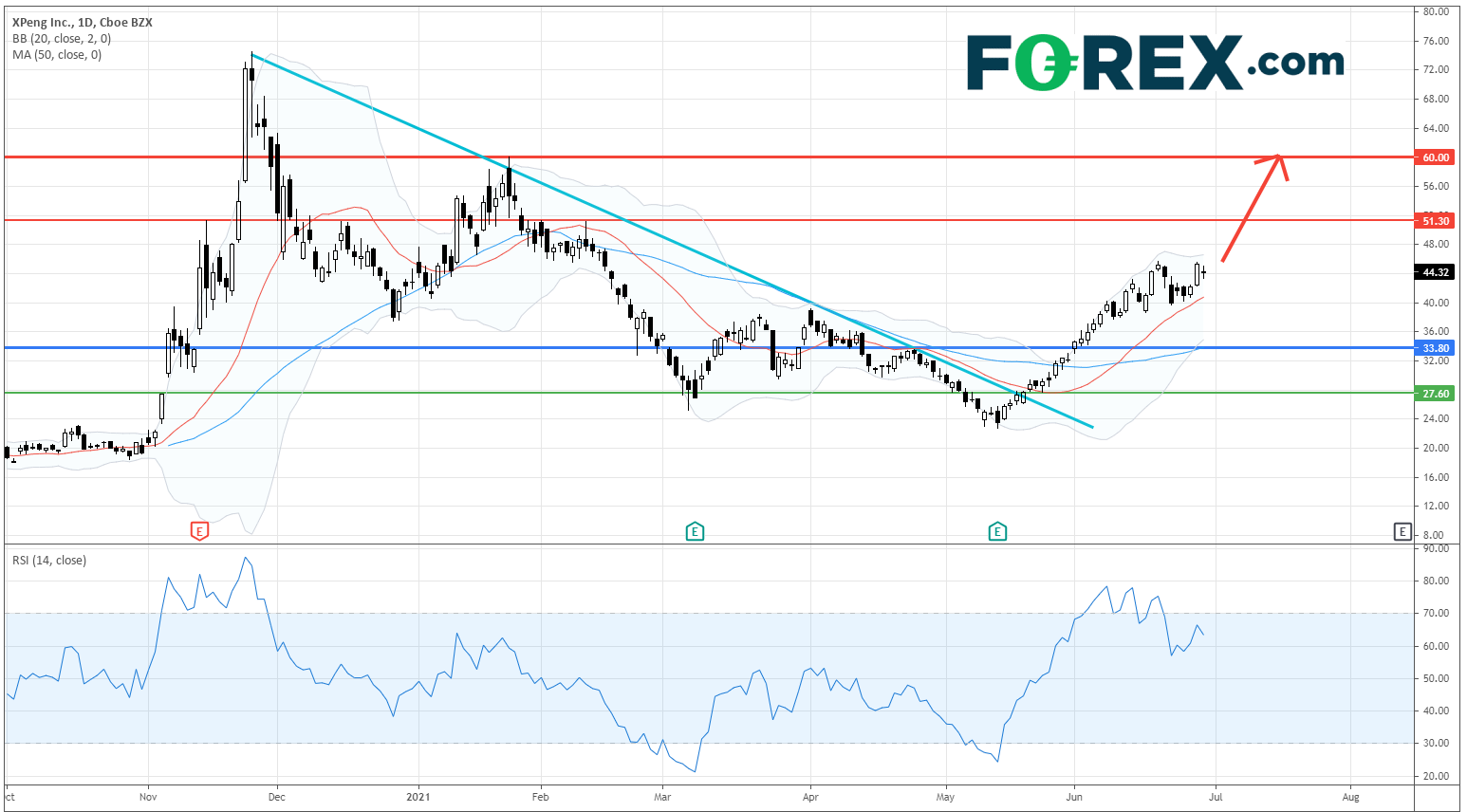Open the BB (20, close, 2, 0) indicator legend

pos(62,39)
